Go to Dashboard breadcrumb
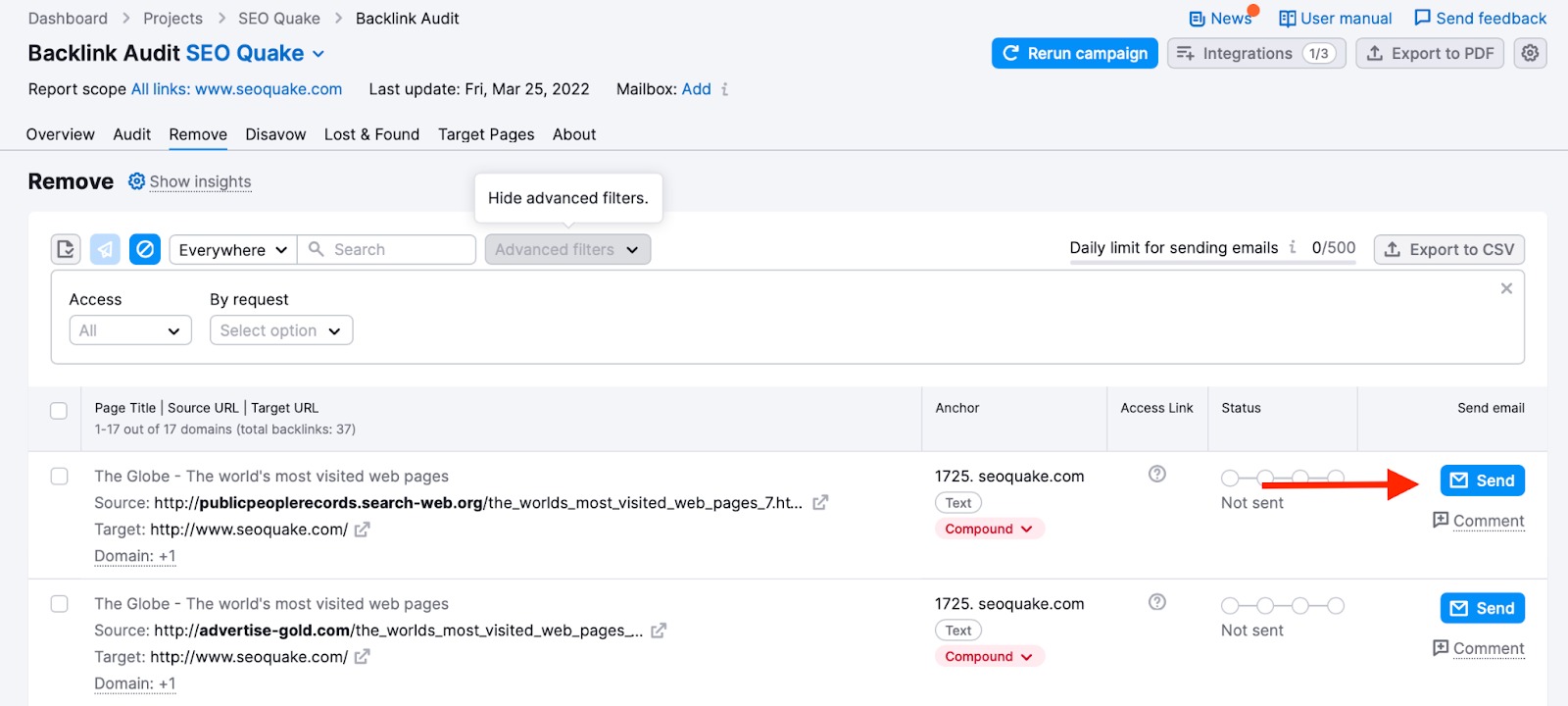The width and height of the screenshot is (1568, 706). point(69,19)
